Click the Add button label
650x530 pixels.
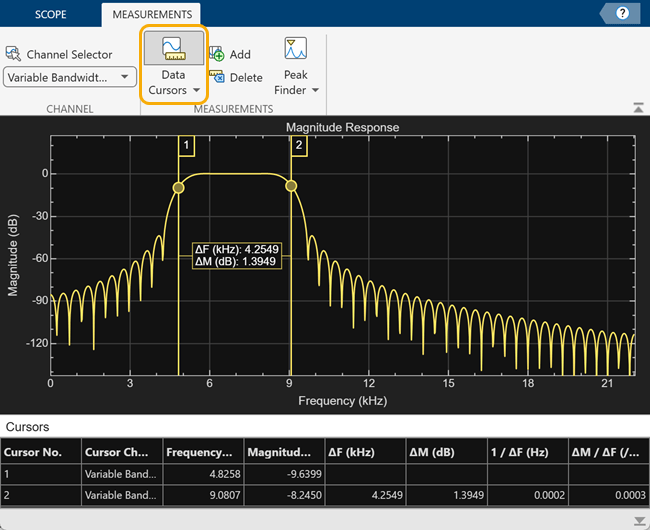pyautogui.click(x=240, y=54)
